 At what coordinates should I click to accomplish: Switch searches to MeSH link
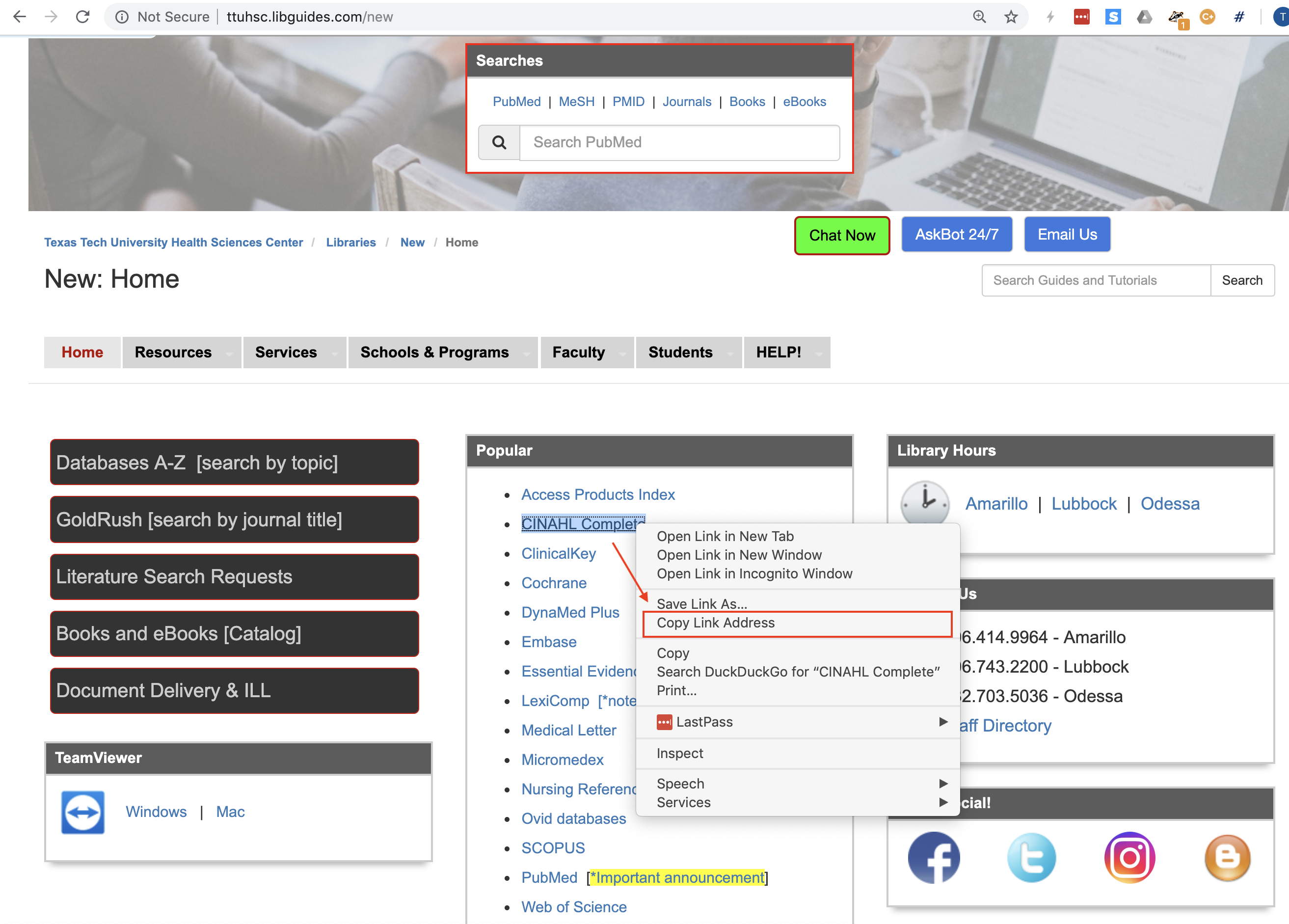(576, 102)
